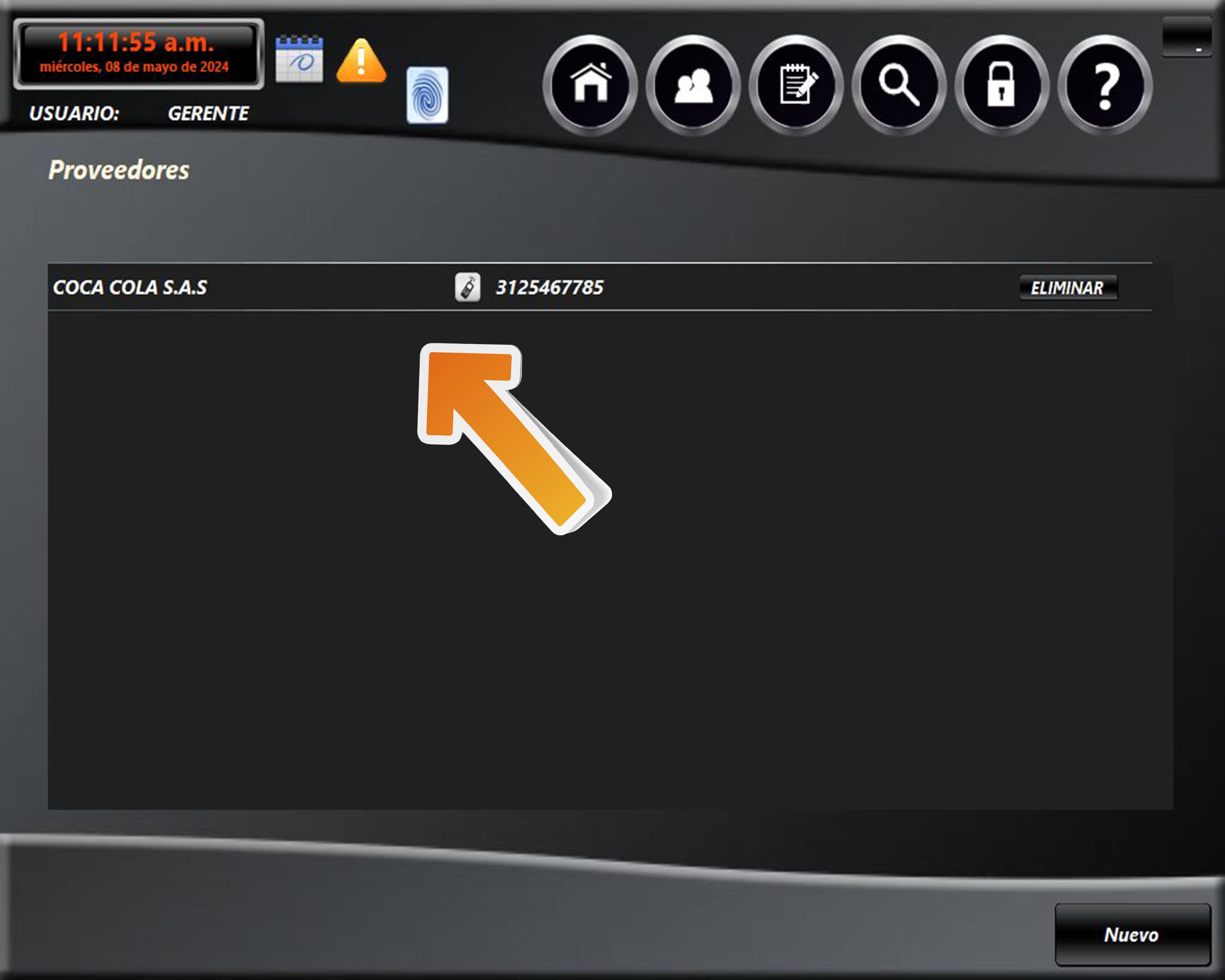Click the USUARIO label
The height and width of the screenshot is (980, 1225).
point(74,114)
